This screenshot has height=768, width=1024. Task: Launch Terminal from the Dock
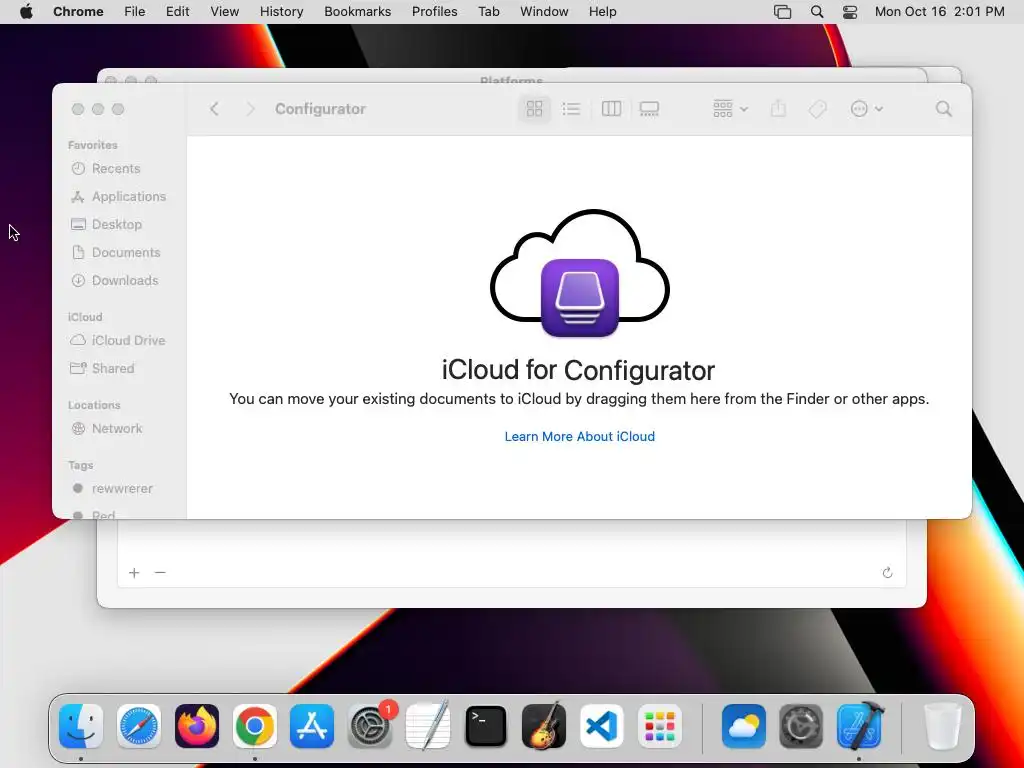(x=486, y=726)
